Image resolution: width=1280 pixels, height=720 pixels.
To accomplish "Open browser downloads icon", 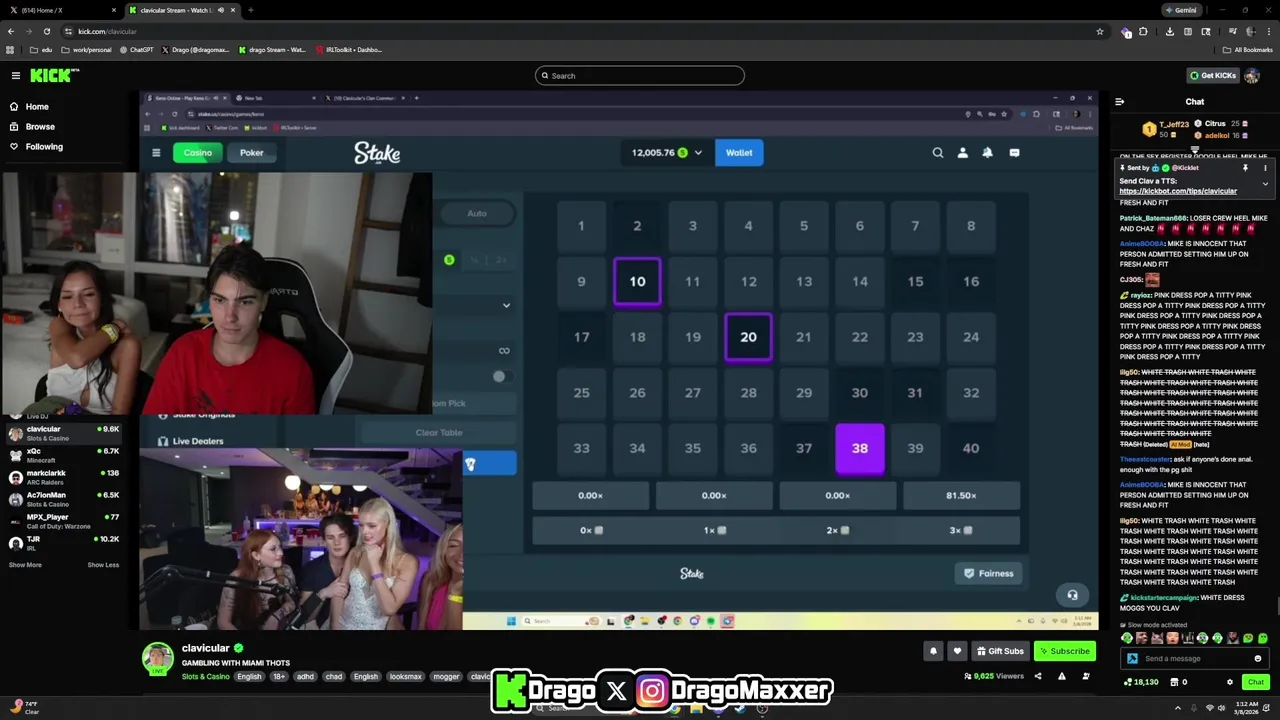I will pos(1171,31).
